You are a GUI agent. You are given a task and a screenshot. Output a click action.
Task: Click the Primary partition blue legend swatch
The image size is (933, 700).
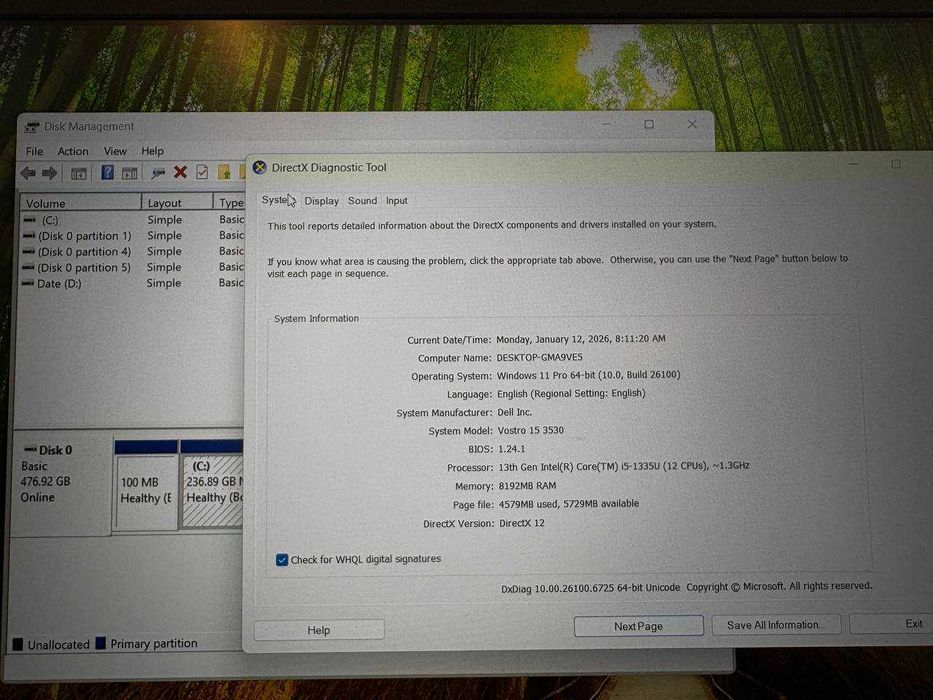point(101,643)
